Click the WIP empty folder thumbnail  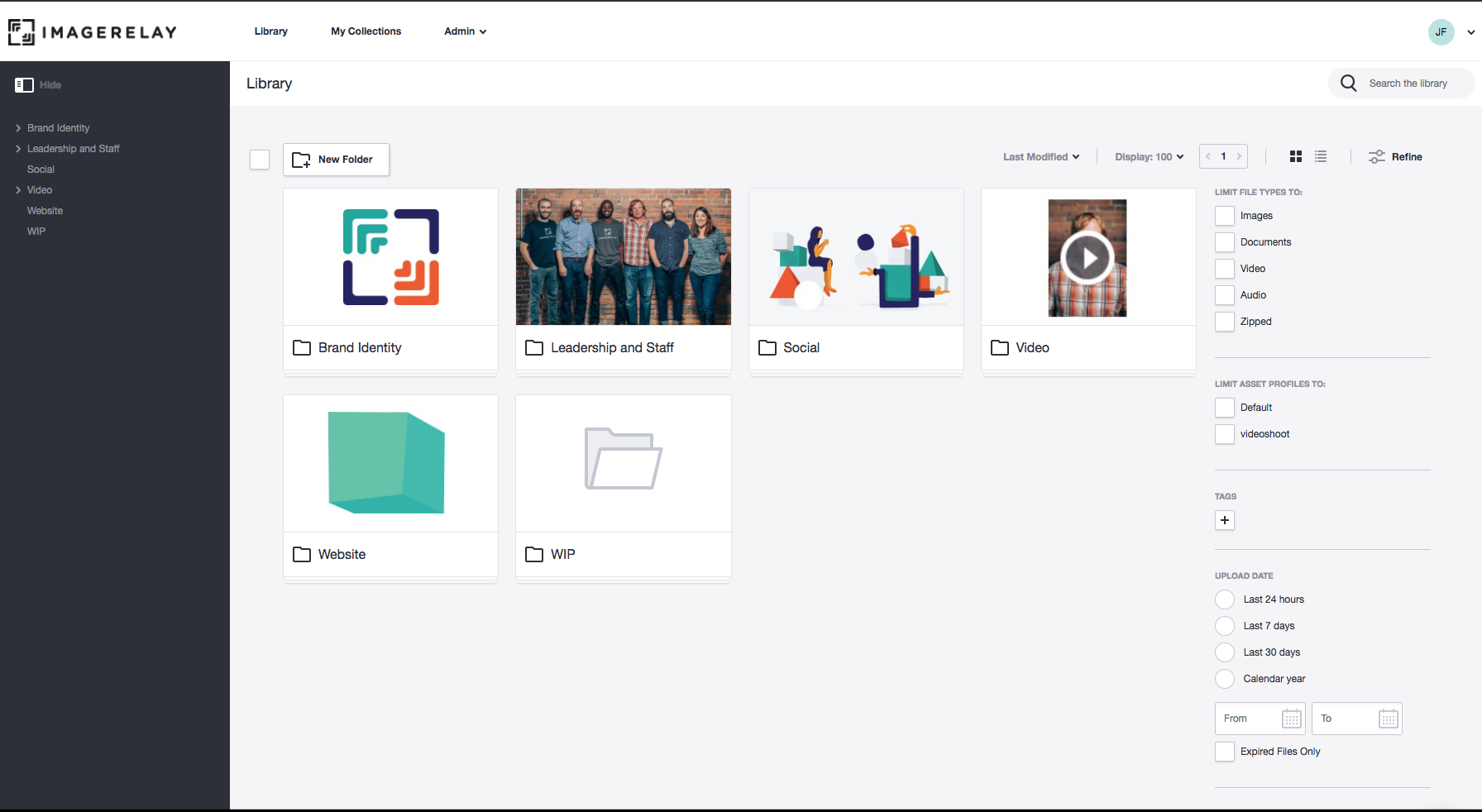pos(624,459)
